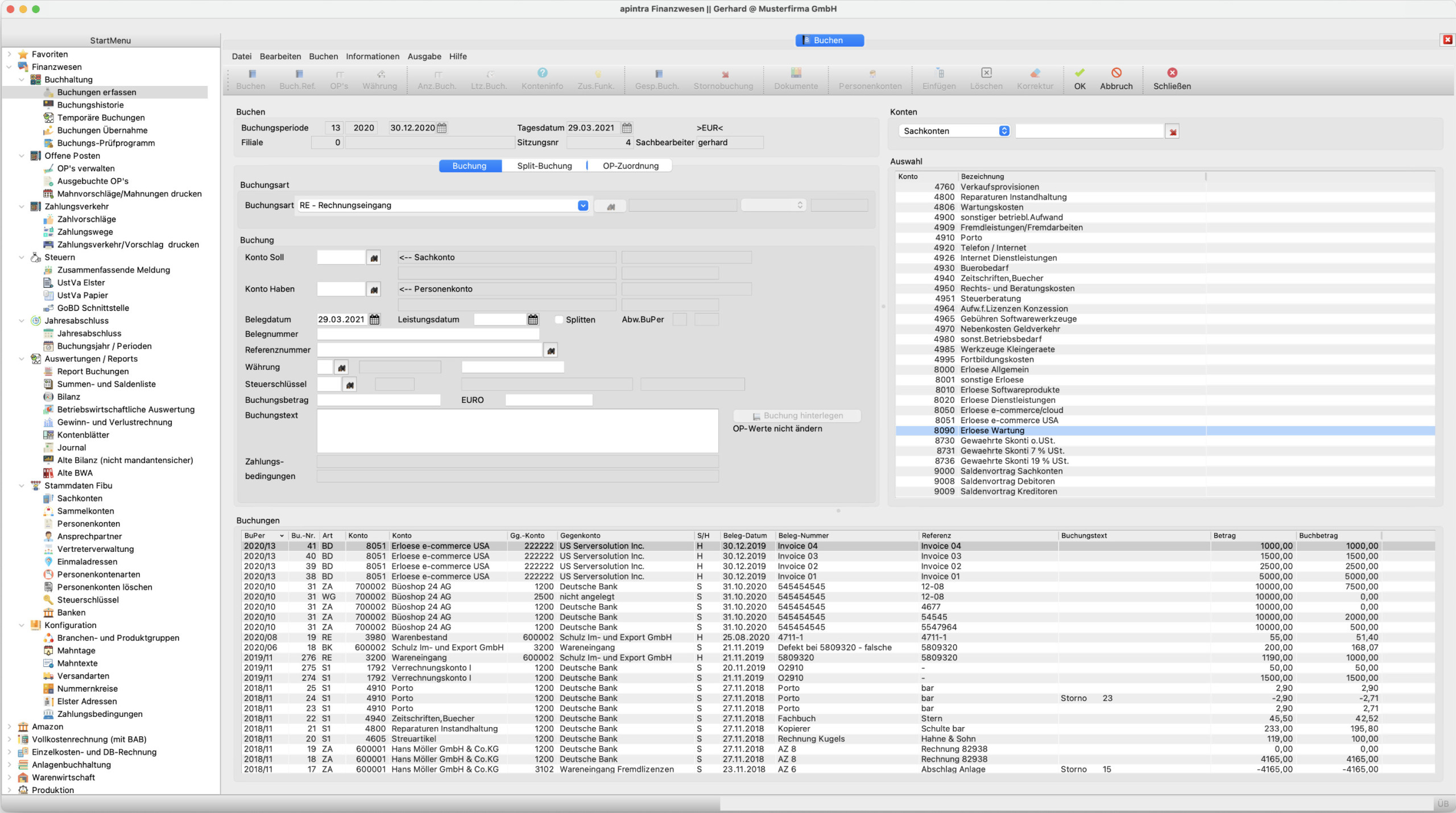Switch to OP-Zuordnung segment
The width and height of the screenshot is (1456, 813).
[x=630, y=166]
